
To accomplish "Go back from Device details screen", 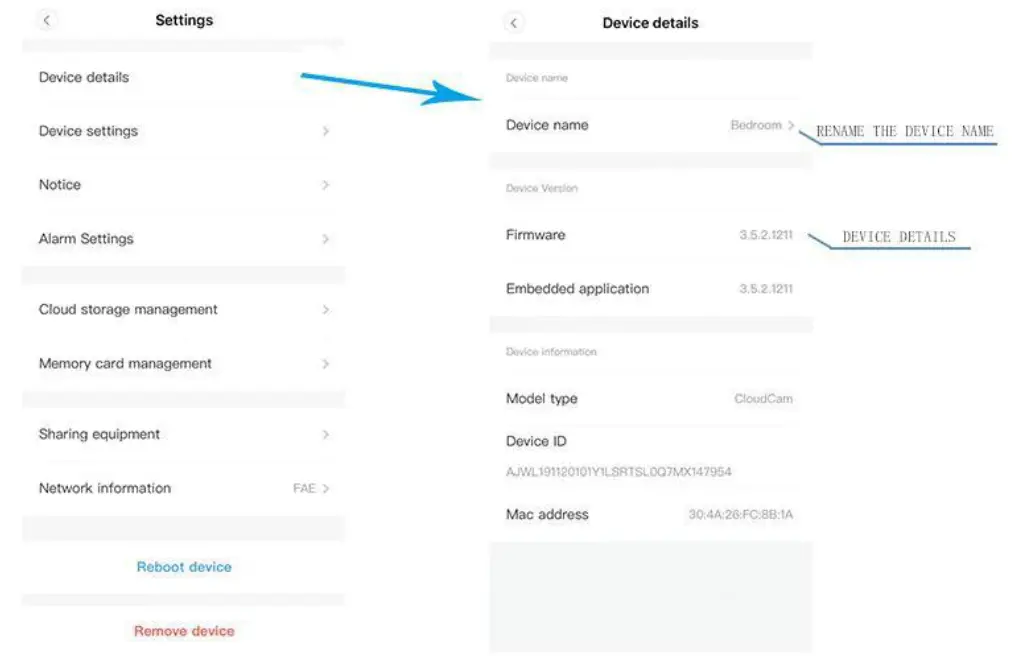I will pos(514,23).
